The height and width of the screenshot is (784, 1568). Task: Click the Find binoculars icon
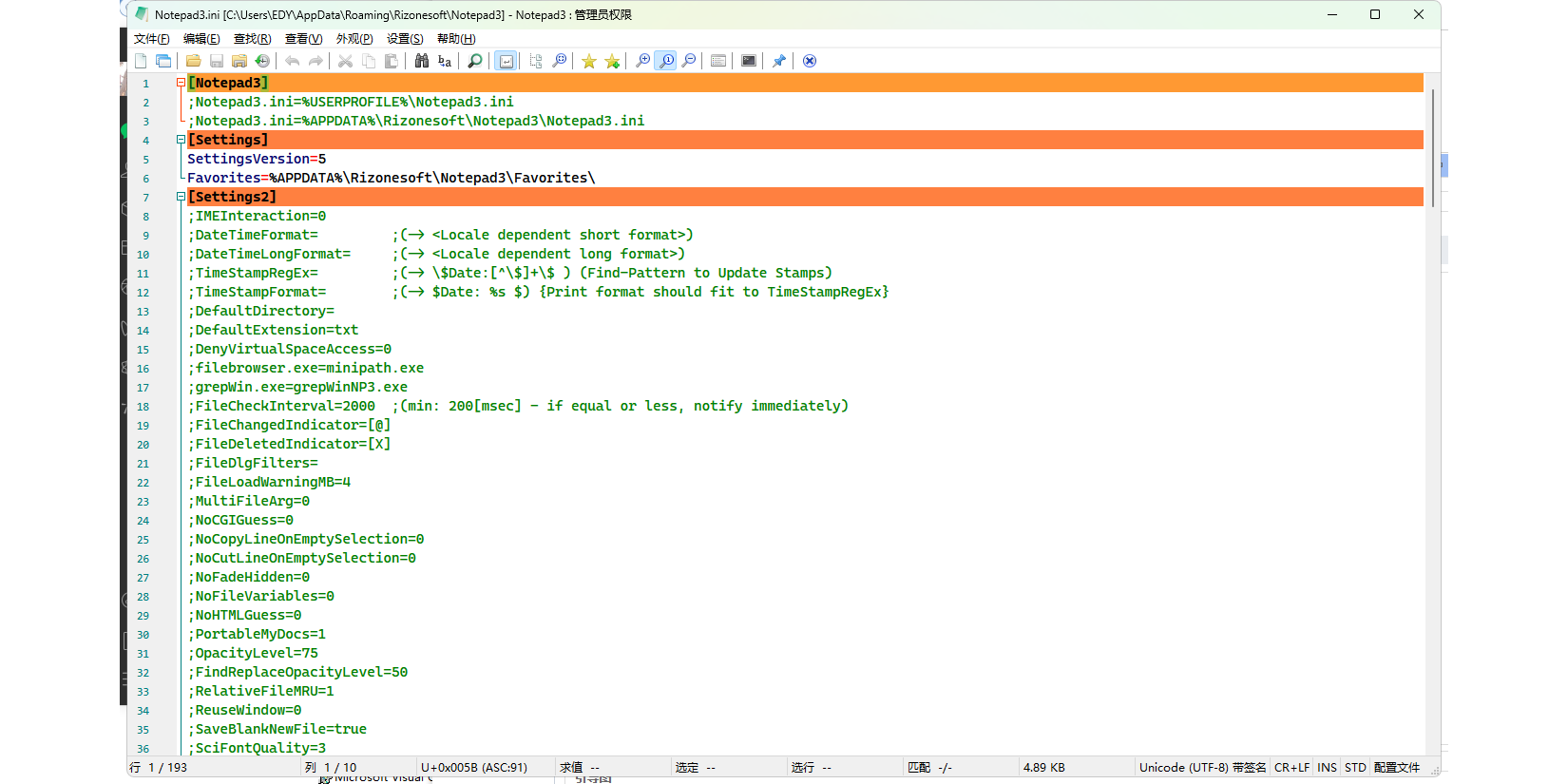pos(422,61)
